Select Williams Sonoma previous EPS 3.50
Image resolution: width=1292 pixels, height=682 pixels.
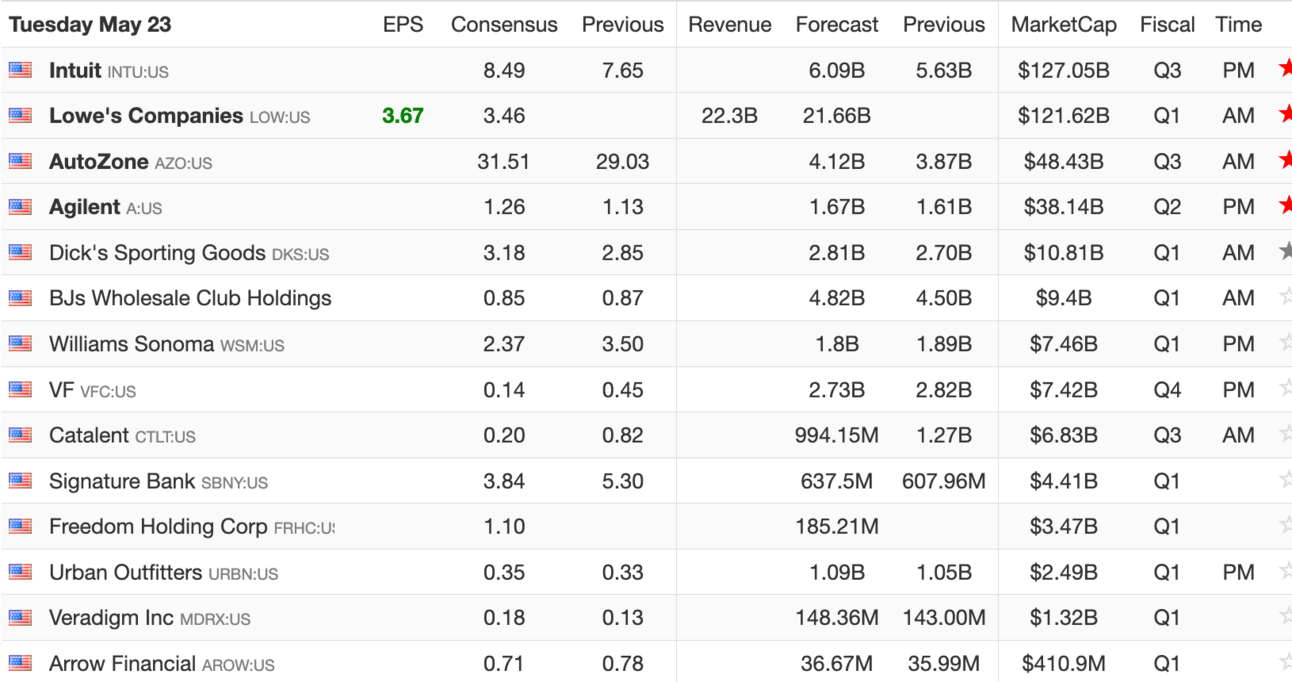click(623, 344)
